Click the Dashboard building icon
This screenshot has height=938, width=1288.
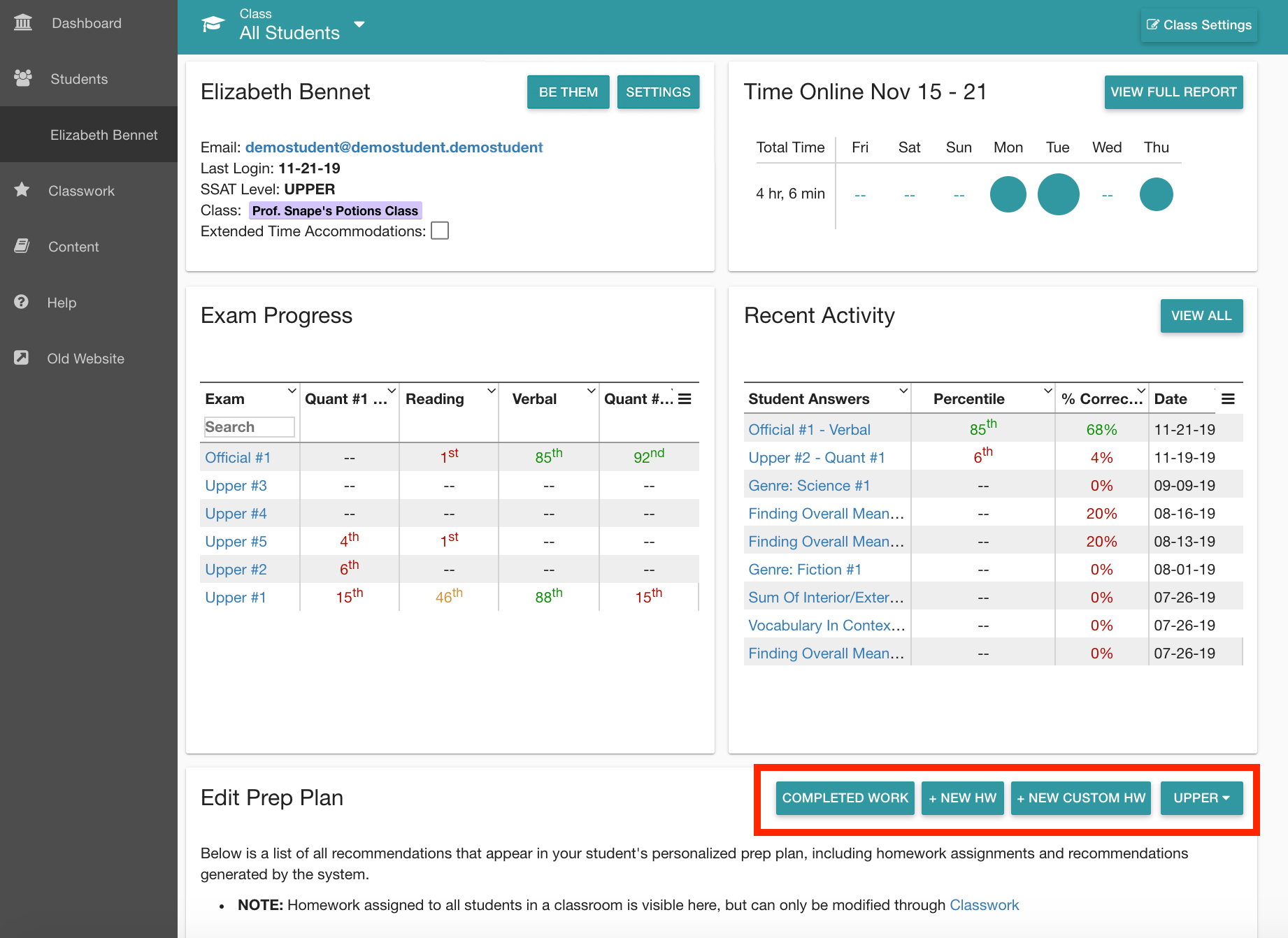click(23, 23)
